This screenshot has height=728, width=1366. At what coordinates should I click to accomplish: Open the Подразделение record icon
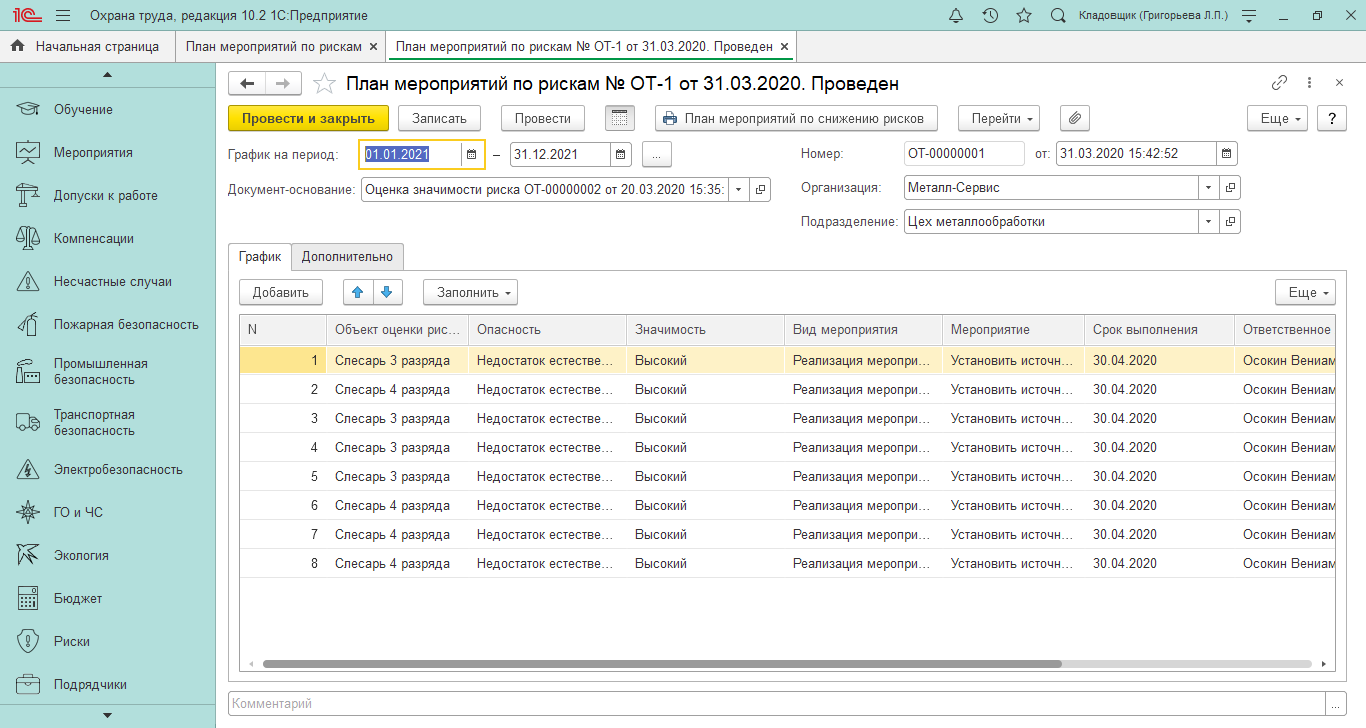click(1230, 221)
